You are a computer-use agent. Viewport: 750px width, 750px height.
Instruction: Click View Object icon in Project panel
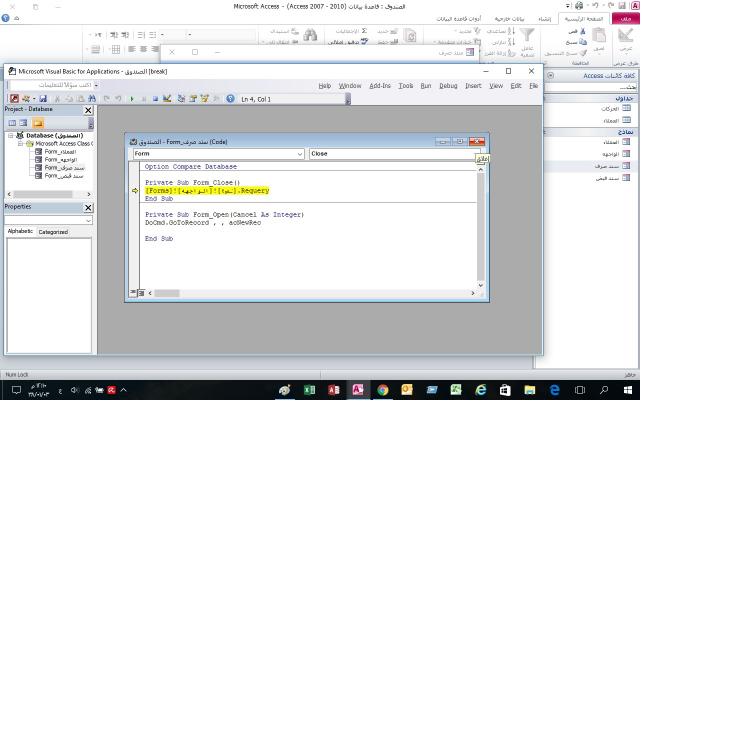coord(24,123)
